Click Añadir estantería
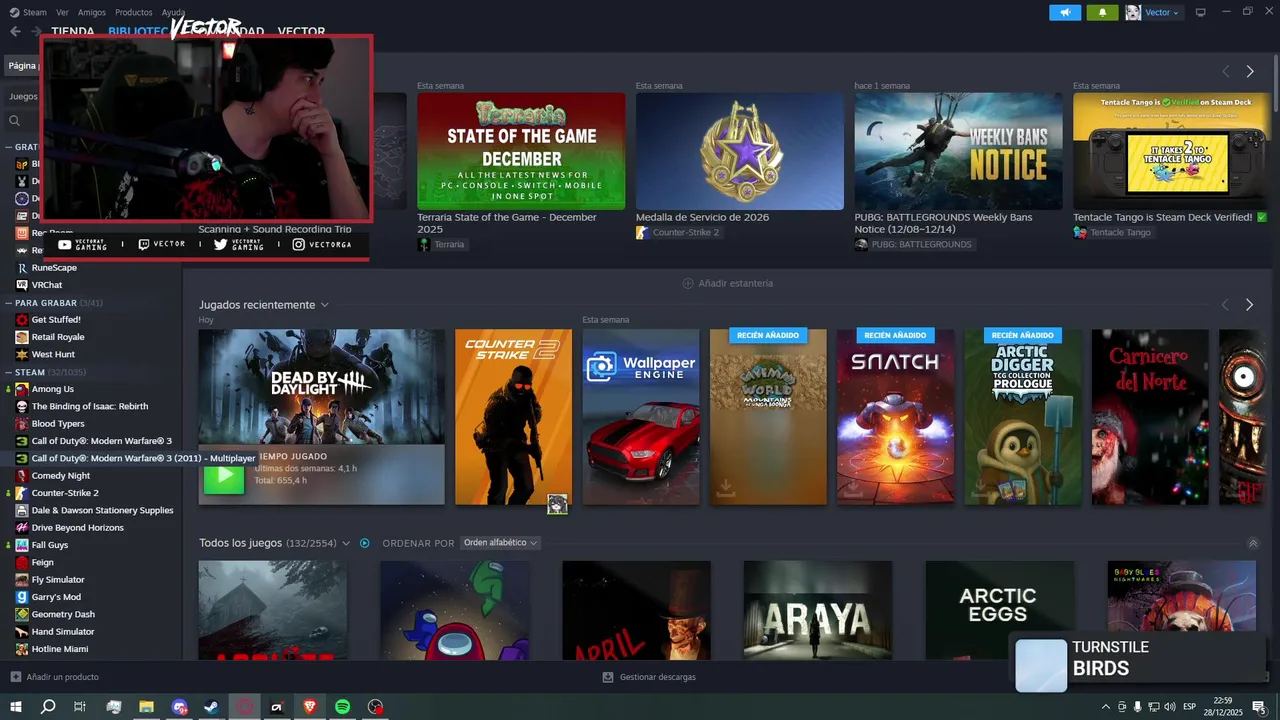This screenshot has height=720, width=1280. click(728, 283)
